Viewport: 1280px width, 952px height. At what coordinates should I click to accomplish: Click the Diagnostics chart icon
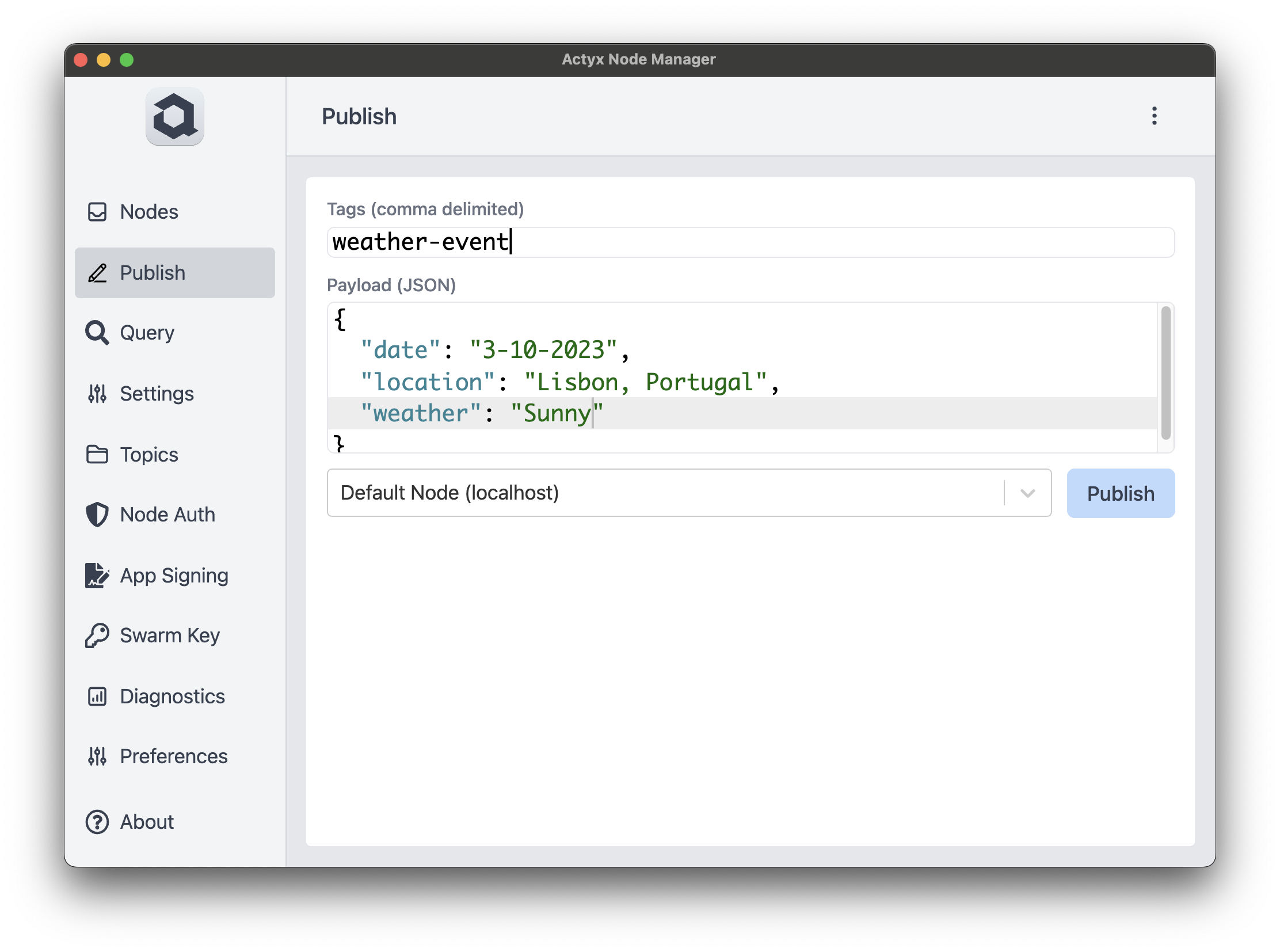(97, 696)
